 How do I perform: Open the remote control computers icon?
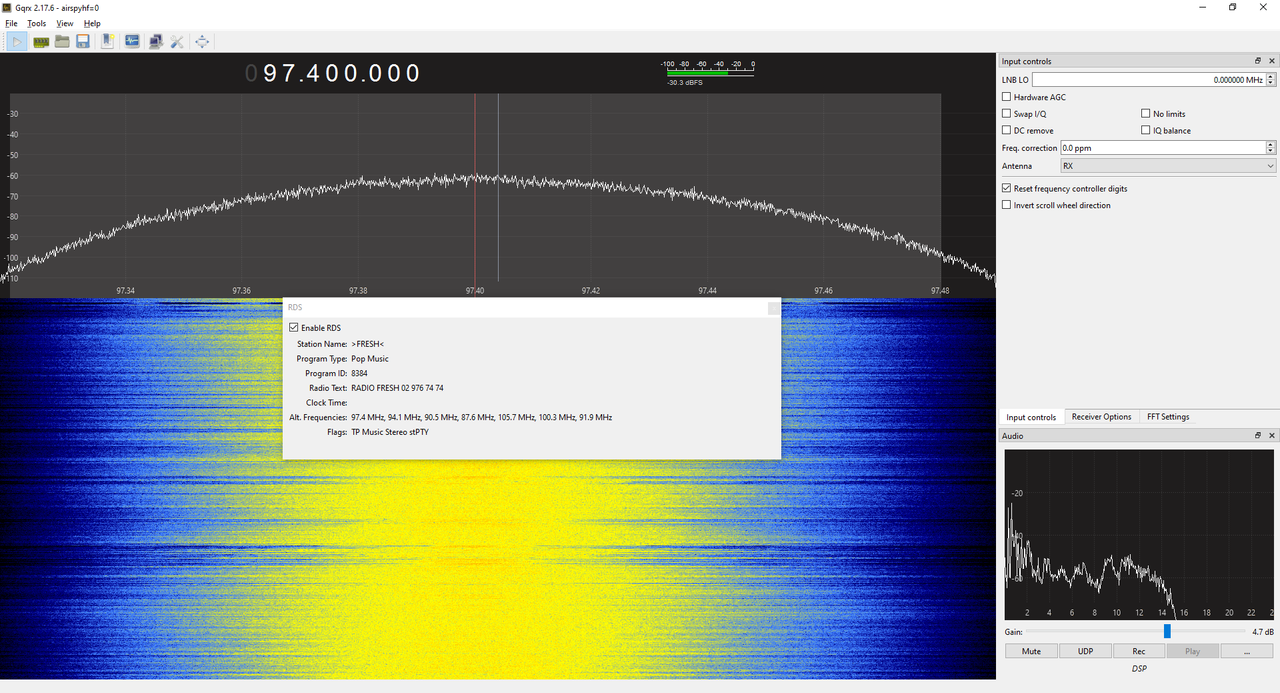pos(155,41)
